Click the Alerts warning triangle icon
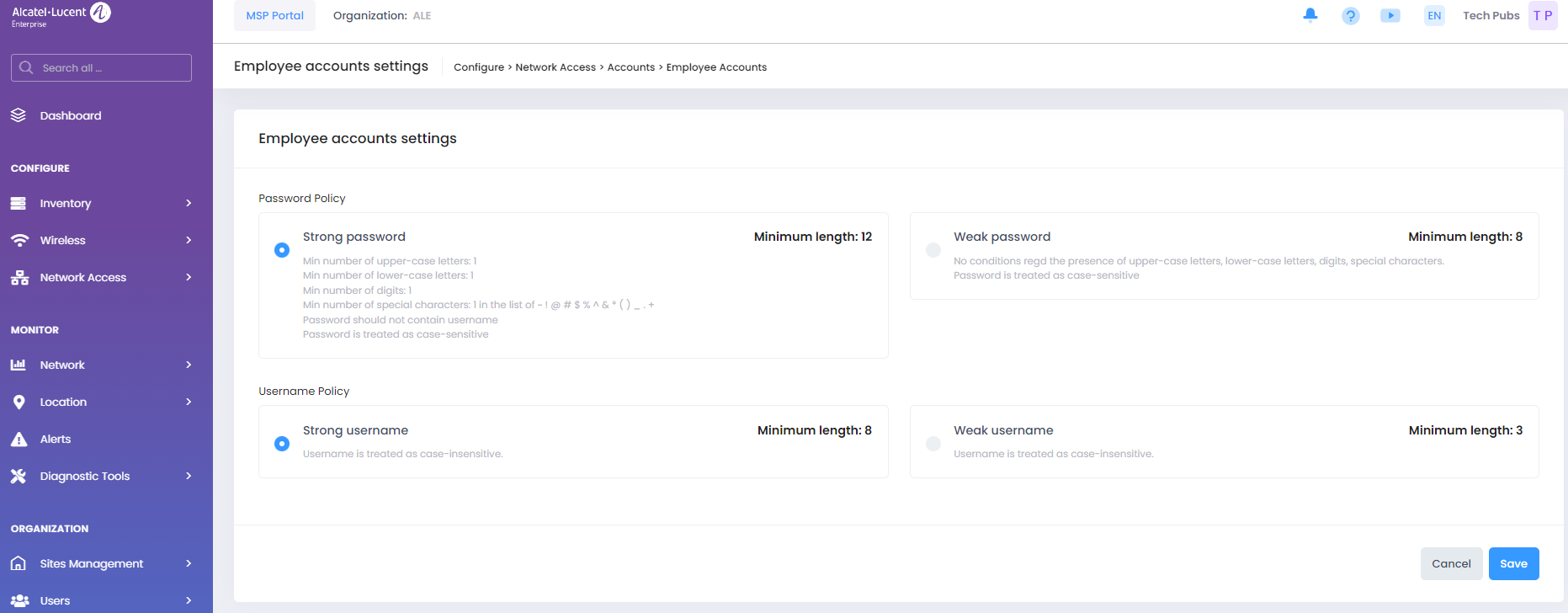 [19, 439]
